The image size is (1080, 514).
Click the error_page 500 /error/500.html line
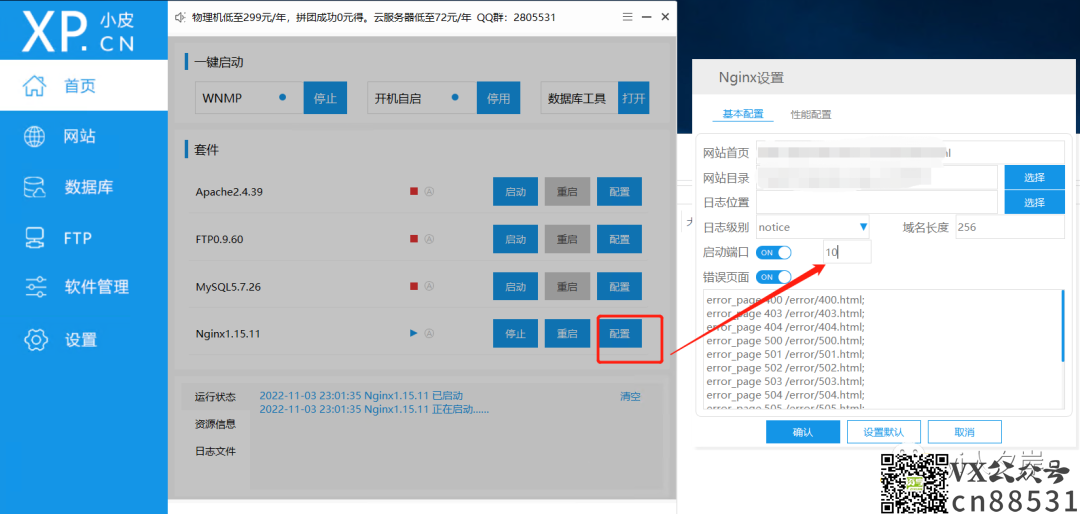click(785, 340)
